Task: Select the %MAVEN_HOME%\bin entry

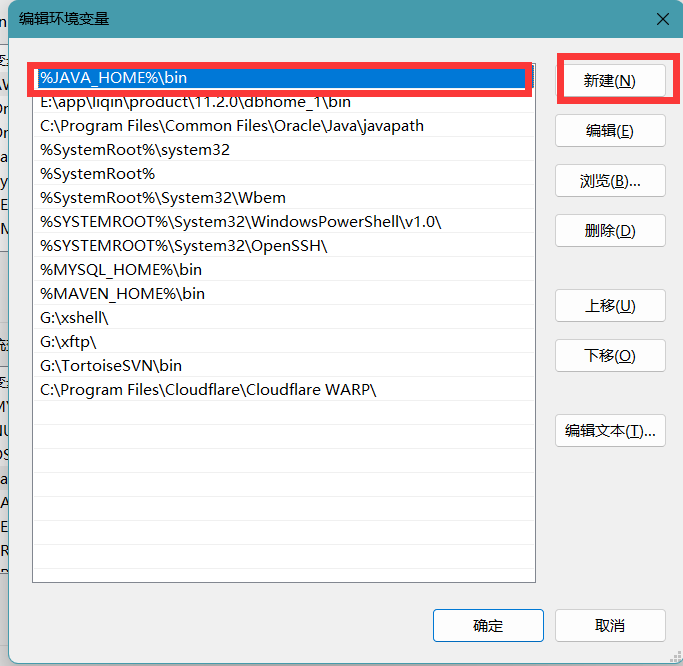Action: [x=284, y=294]
